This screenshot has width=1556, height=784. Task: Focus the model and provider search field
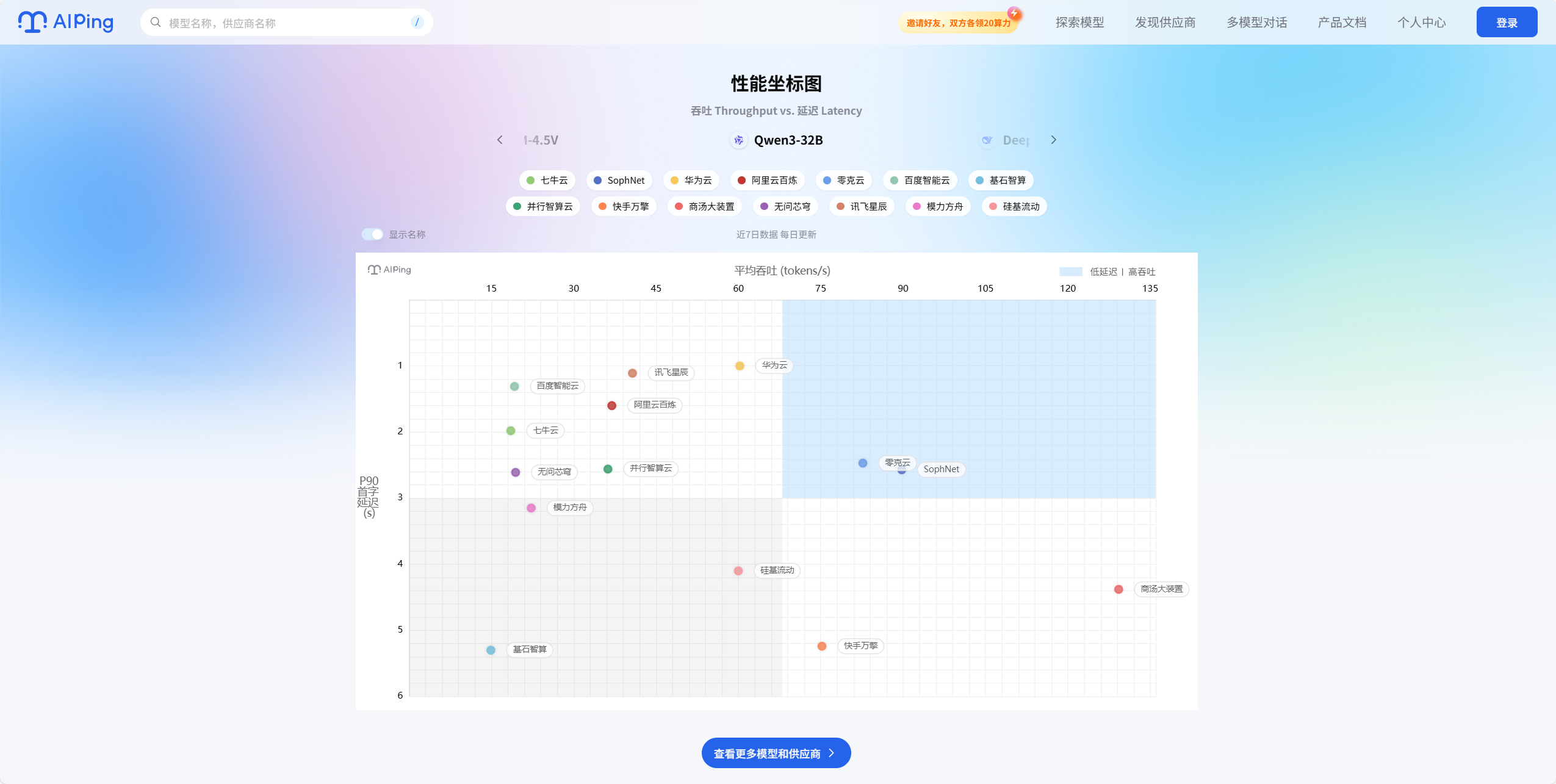(287, 23)
